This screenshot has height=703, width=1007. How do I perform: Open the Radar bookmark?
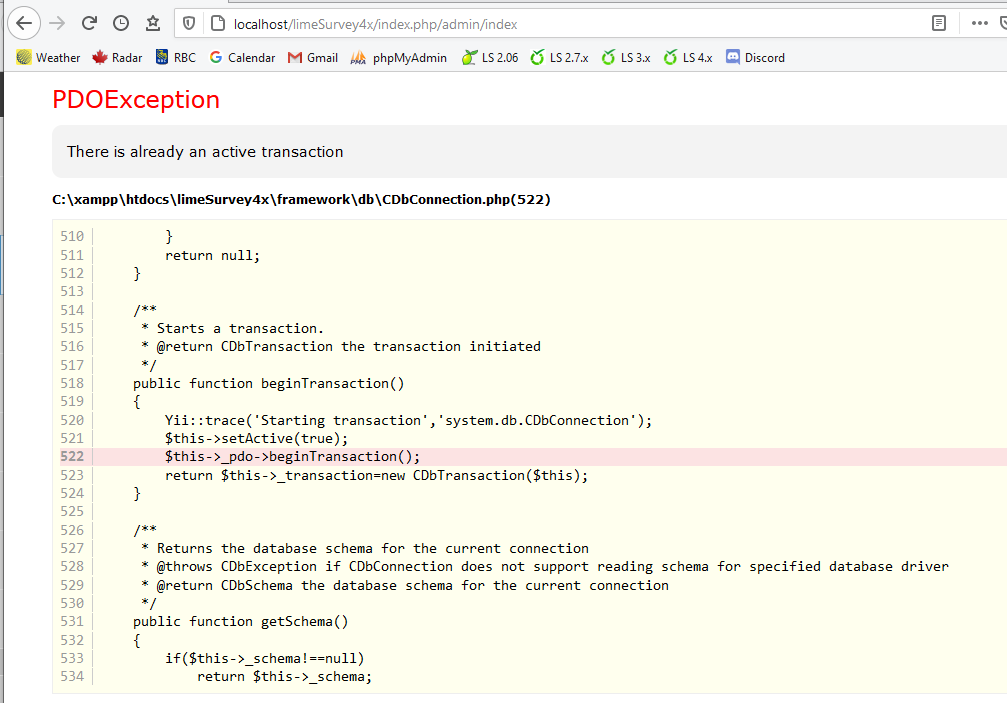[117, 58]
